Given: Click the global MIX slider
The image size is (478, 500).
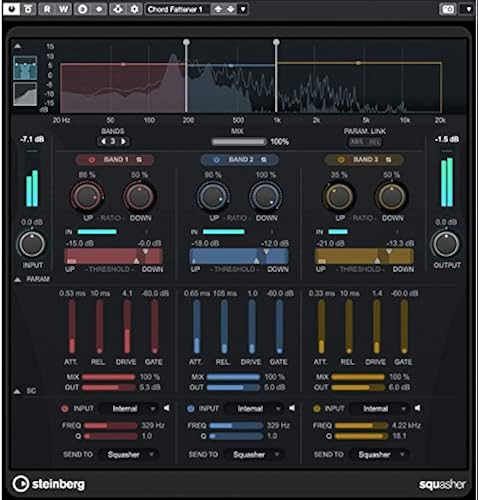Looking at the screenshot, I should click(239, 142).
